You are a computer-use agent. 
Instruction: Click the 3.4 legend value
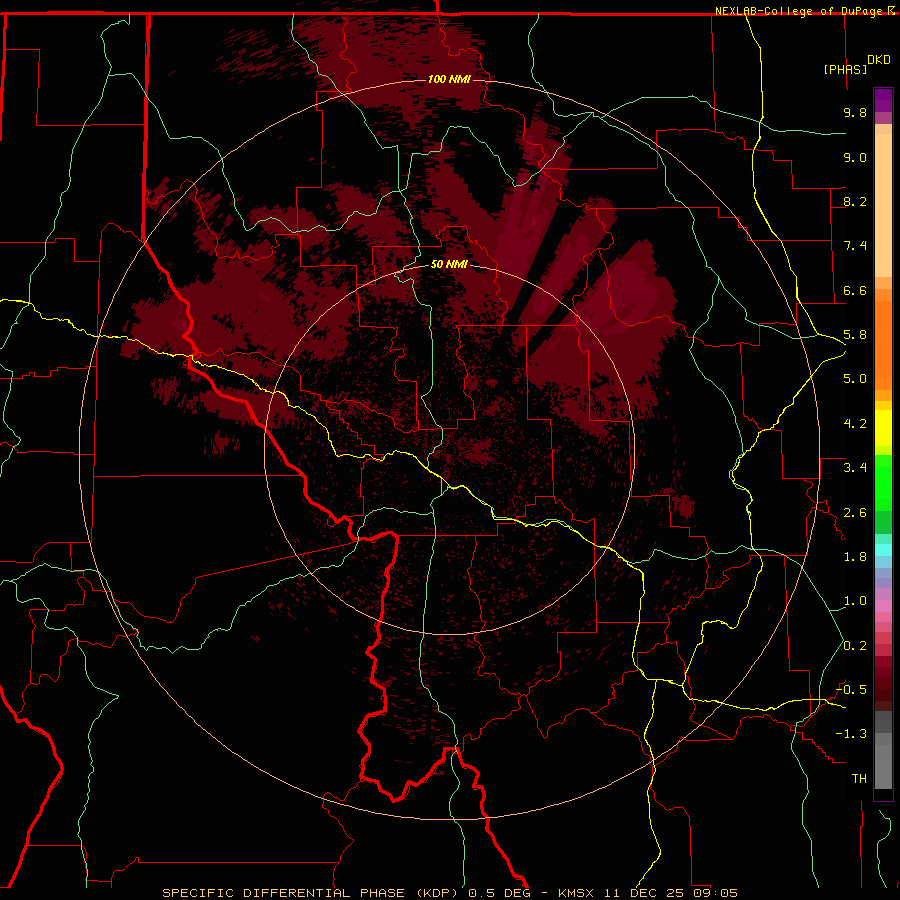click(x=855, y=468)
